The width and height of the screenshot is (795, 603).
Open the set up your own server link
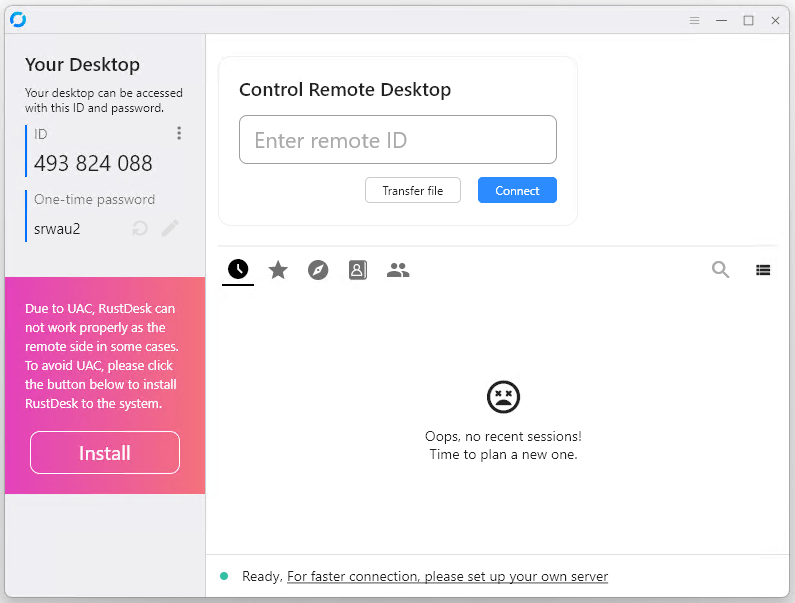pyautogui.click(x=447, y=577)
